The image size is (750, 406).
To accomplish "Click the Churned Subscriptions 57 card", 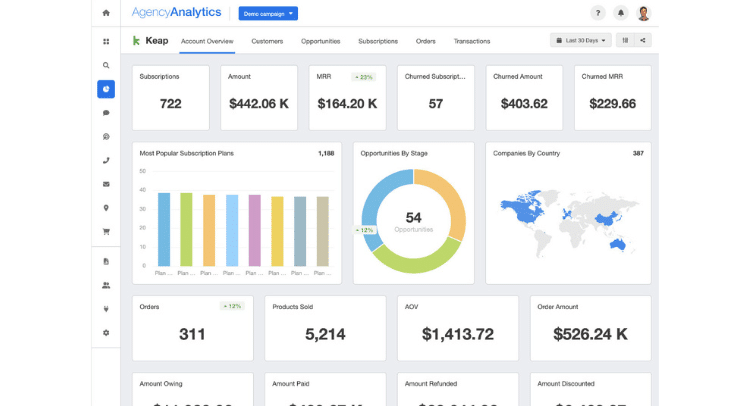I will click(436, 98).
